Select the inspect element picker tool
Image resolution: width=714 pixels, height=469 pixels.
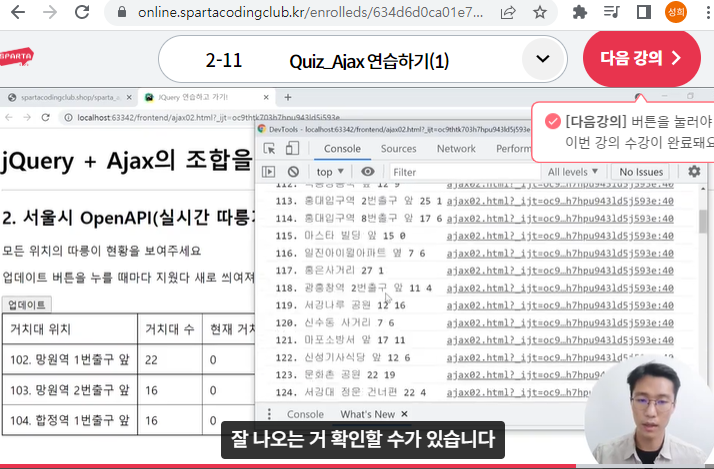click(x=269, y=149)
